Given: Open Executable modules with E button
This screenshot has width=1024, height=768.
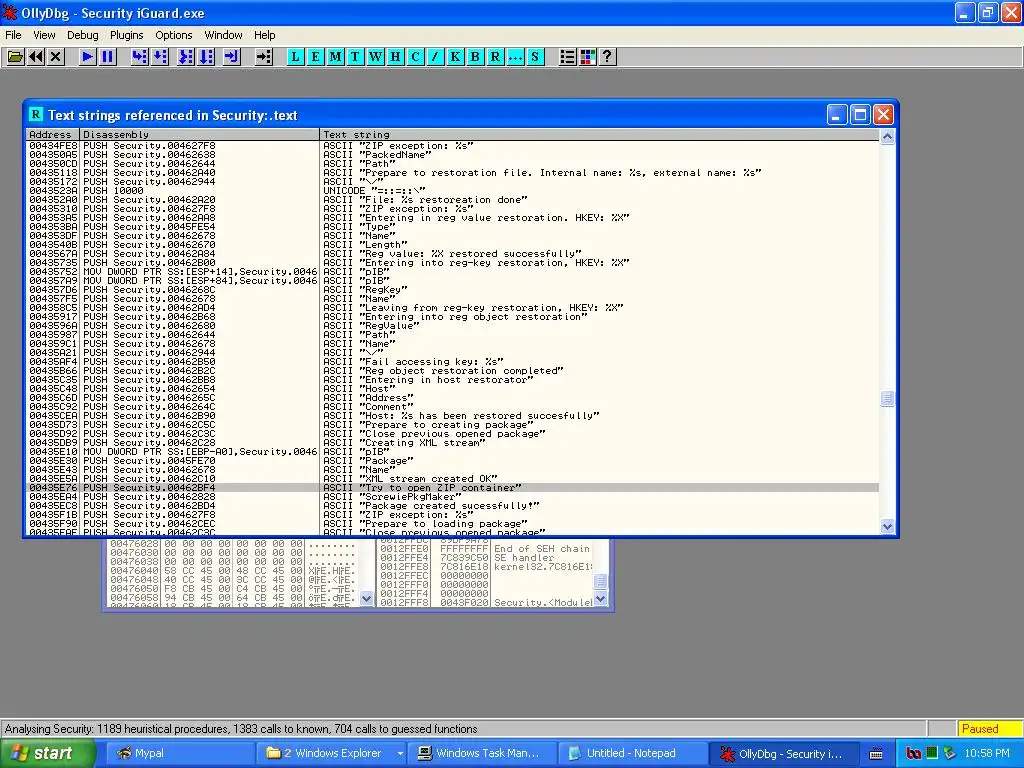Looking at the screenshot, I should [315, 57].
